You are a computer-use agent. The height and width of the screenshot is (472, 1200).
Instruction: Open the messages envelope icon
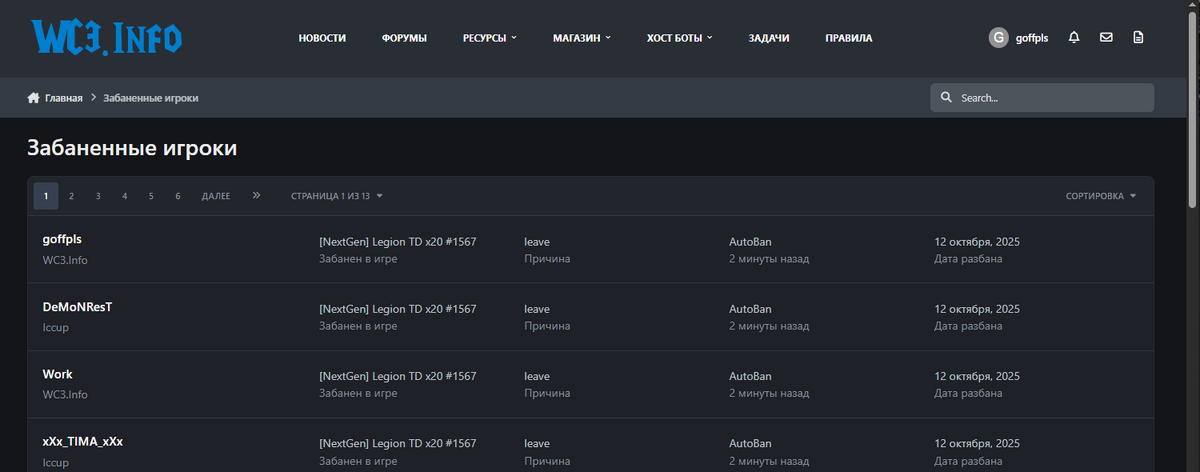point(1106,38)
